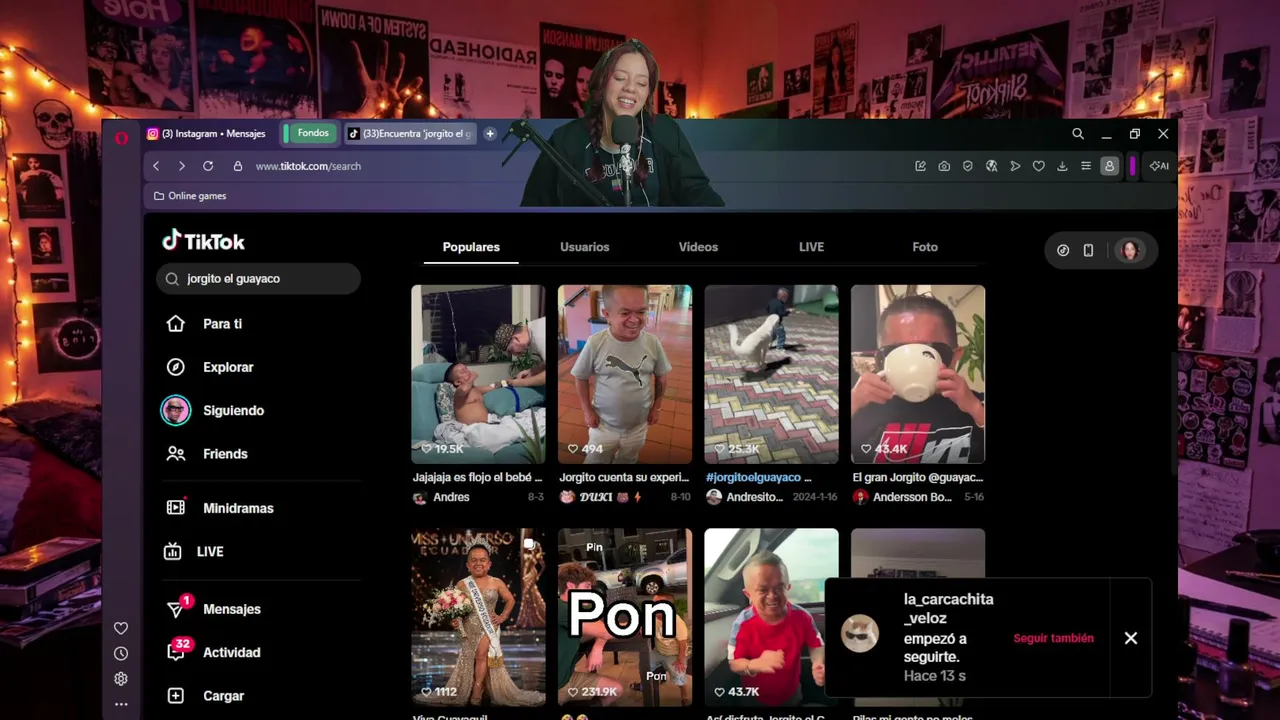Open video with 25.3K likes
Image resolution: width=1280 pixels, height=720 pixels.
(771, 374)
